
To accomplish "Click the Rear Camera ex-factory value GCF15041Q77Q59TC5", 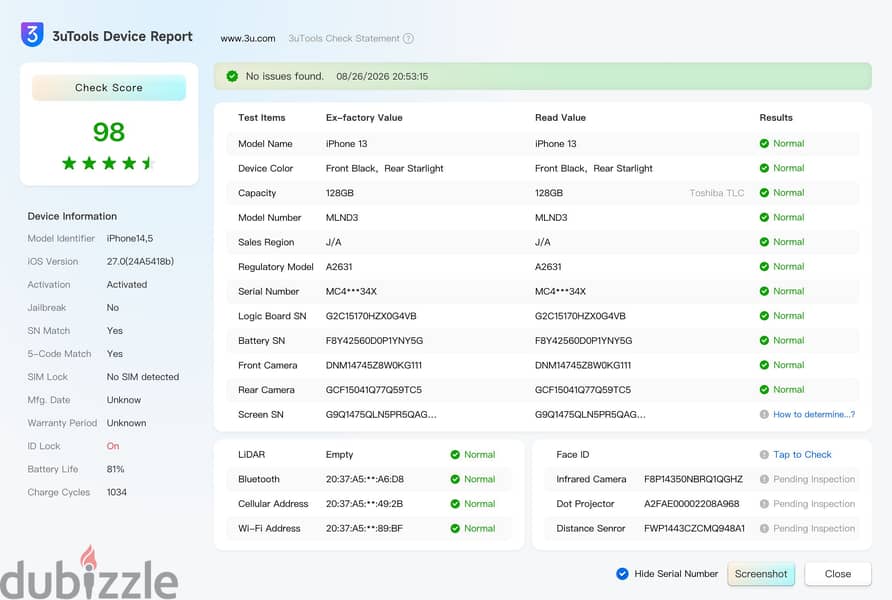I will tap(374, 390).
